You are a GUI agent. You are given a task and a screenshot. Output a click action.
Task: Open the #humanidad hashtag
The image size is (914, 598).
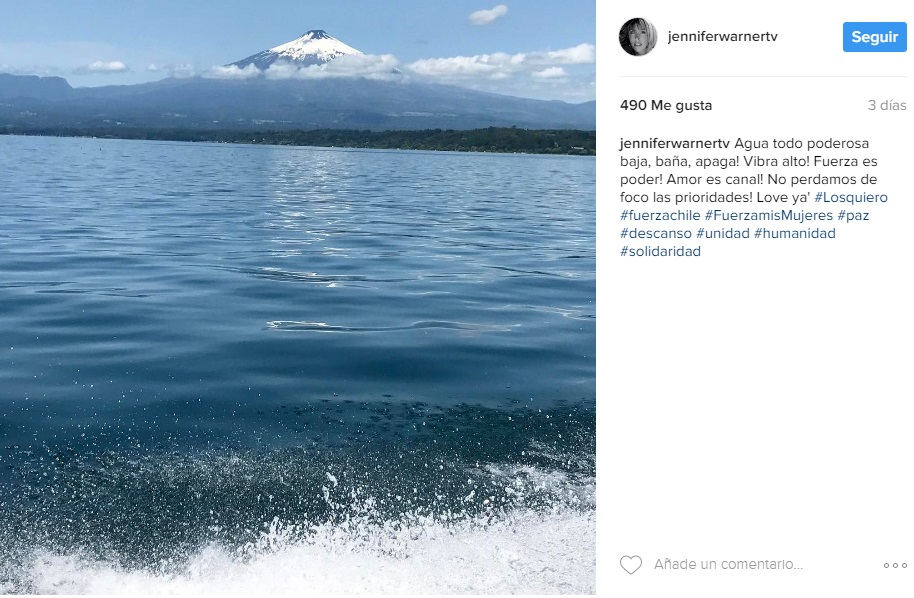794,234
